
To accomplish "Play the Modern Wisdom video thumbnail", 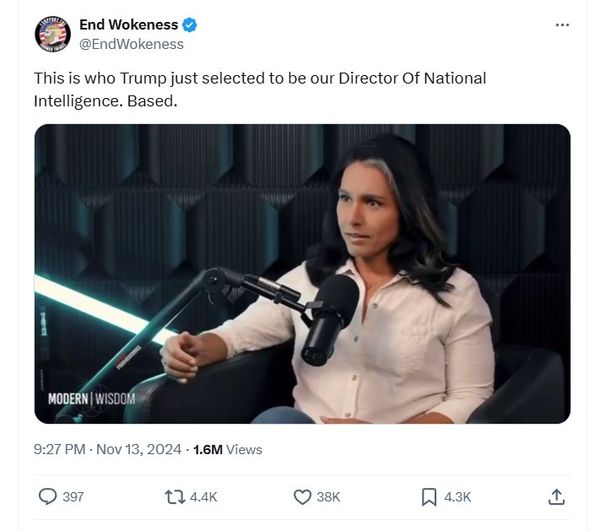I will 302,274.
